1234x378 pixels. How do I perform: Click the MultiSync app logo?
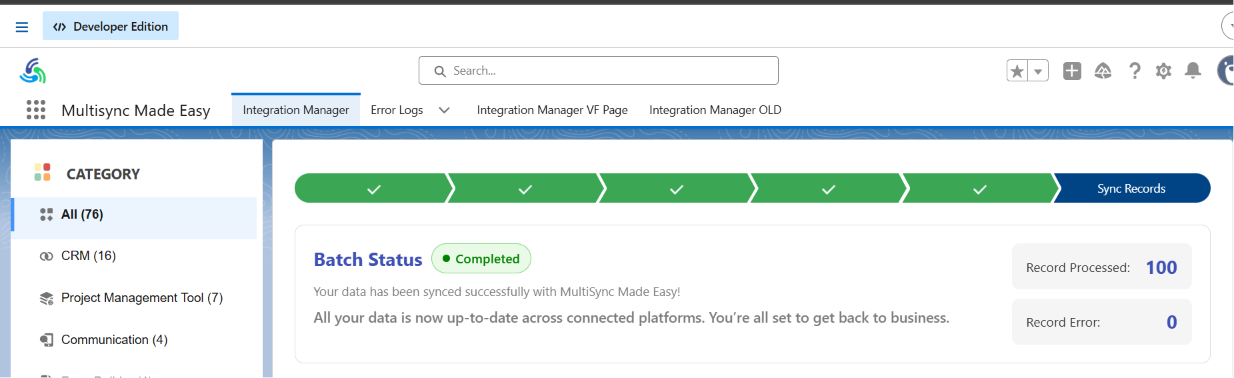pyautogui.click(x=33, y=71)
